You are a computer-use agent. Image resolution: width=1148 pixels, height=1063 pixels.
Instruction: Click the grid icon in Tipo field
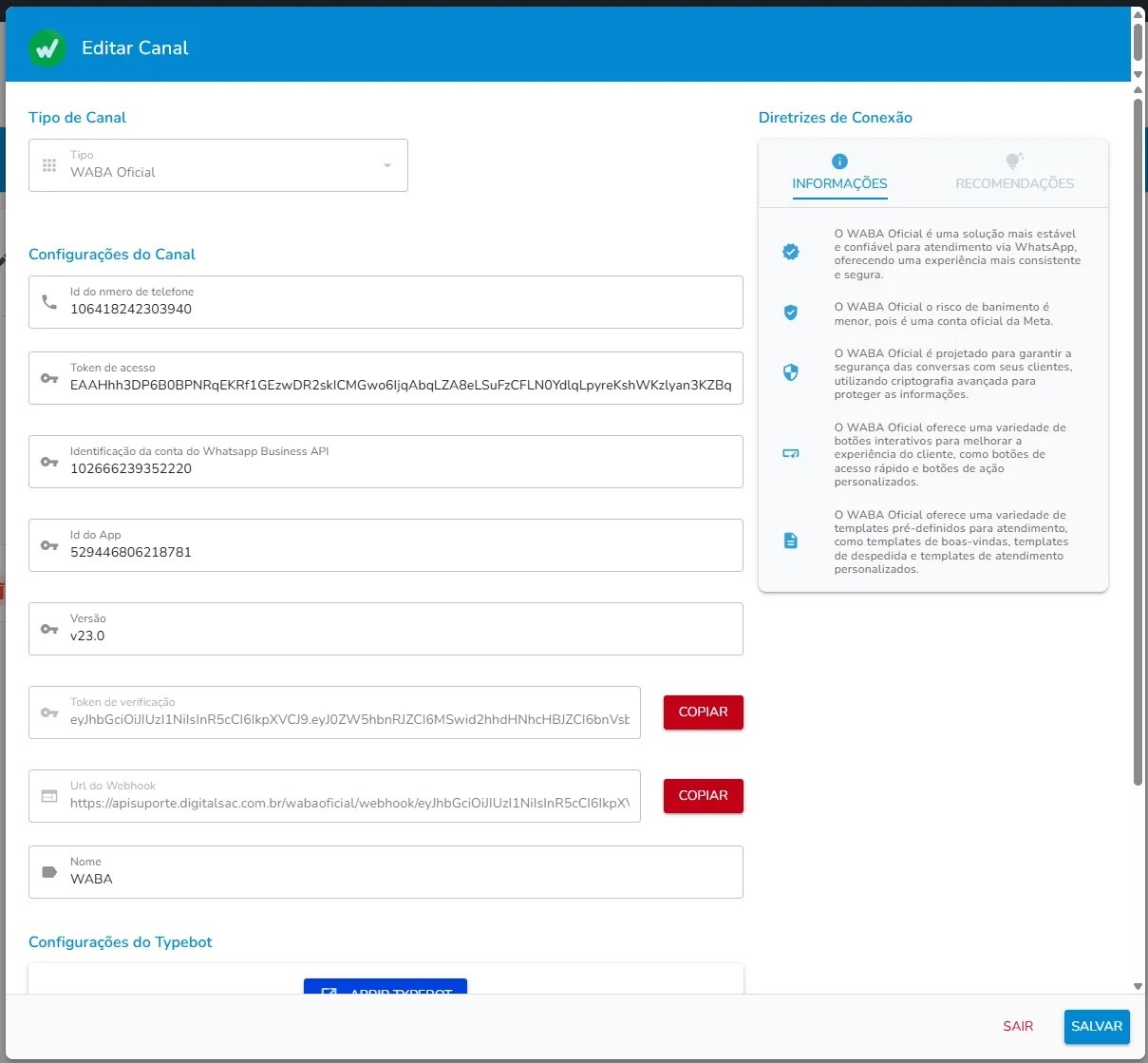tap(49, 165)
